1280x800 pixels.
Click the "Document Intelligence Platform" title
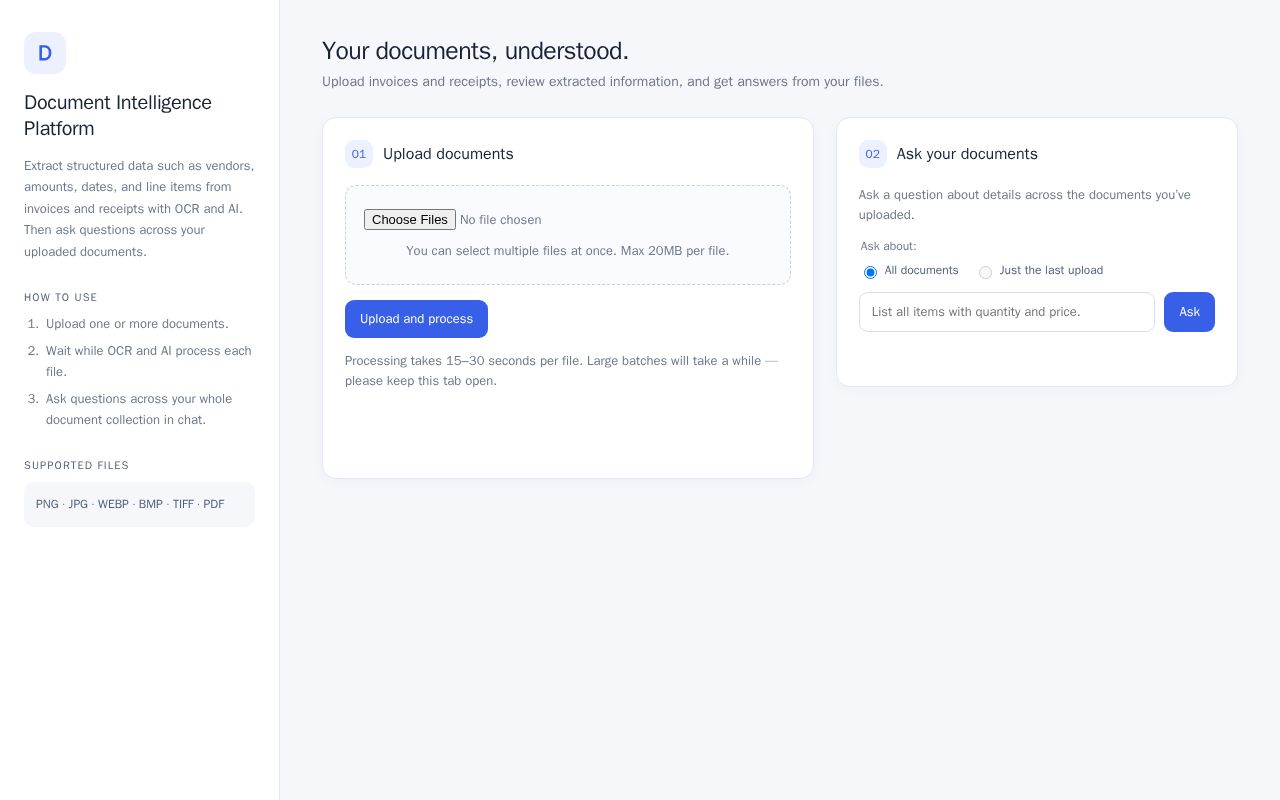(x=118, y=115)
